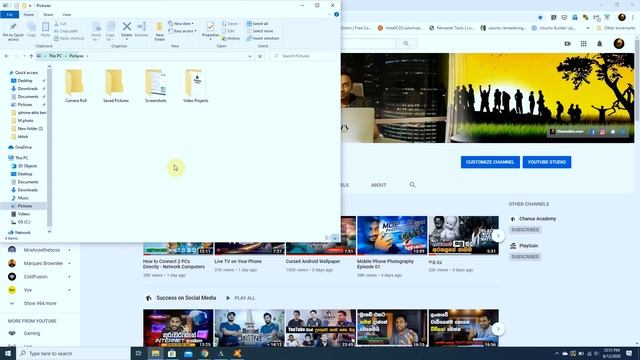Click Type here to search box

tap(73, 353)
